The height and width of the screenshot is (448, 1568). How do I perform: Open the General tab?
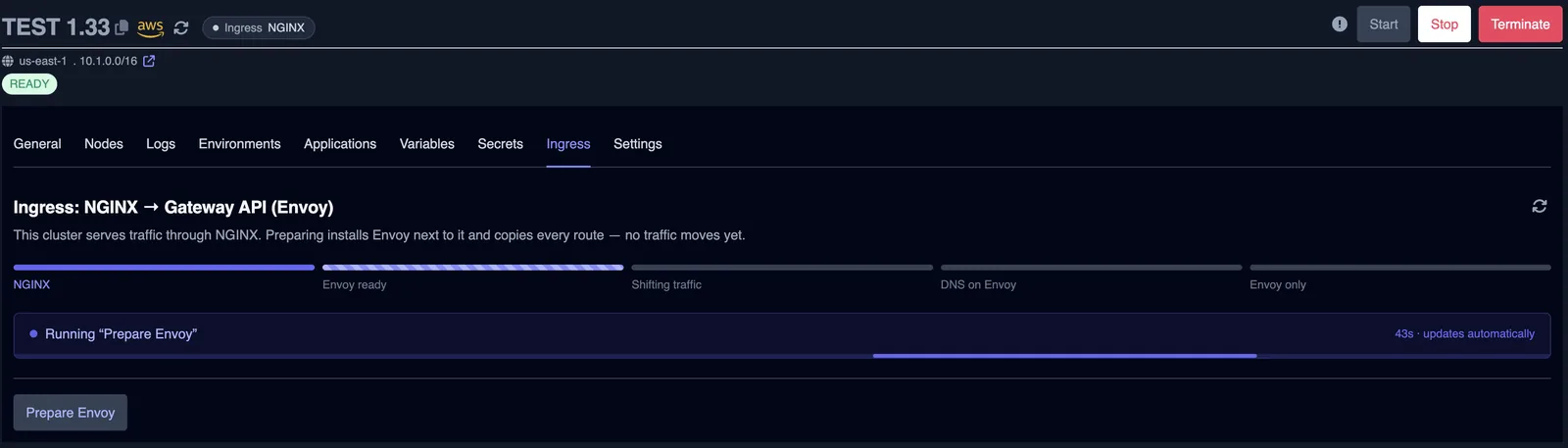click(x=37, y=144)
